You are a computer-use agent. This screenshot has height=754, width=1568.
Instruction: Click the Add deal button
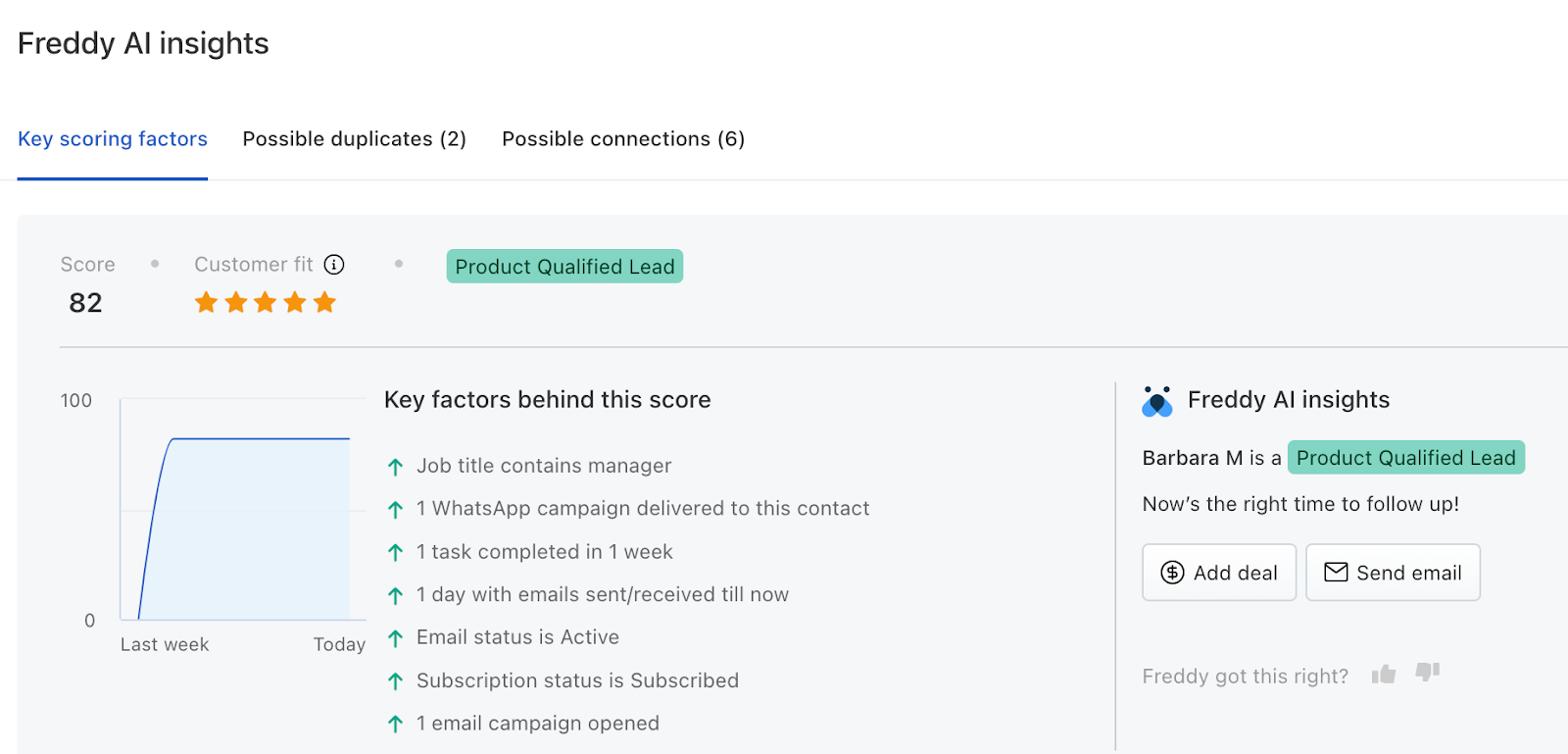pyautogui.click(x=1219, y=573)
